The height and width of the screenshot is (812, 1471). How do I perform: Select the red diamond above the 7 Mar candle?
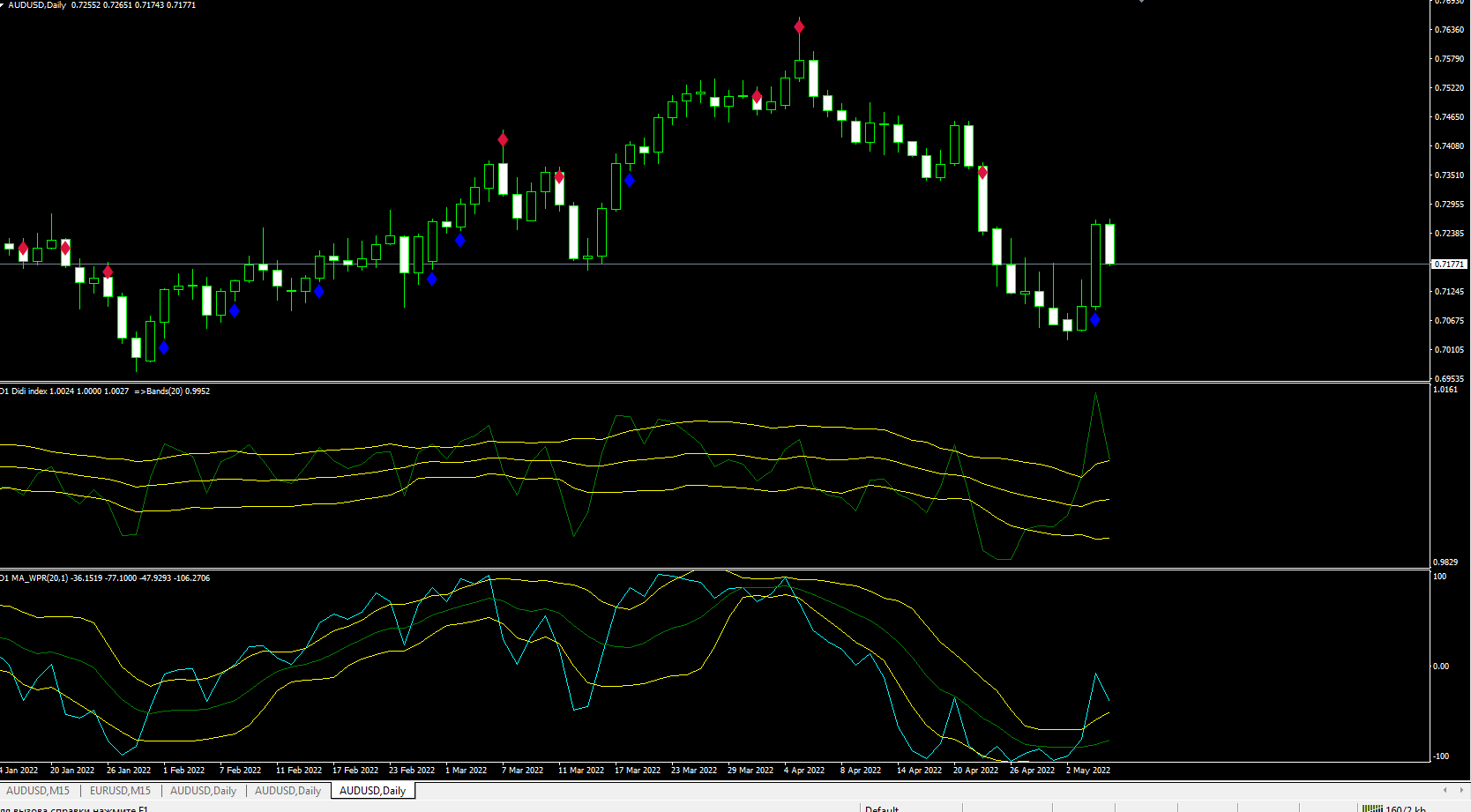point(503,139)
